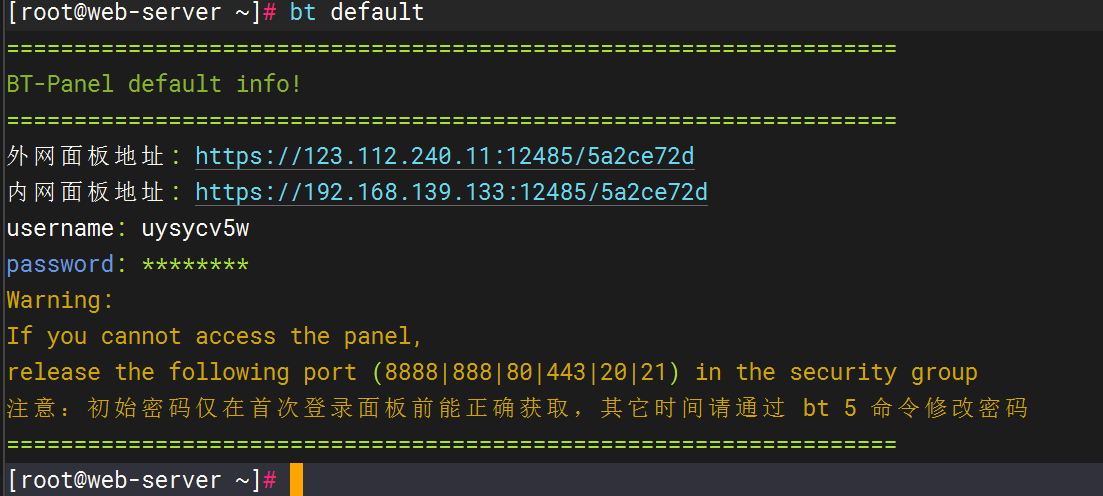This screenshot has width=1103, height=496.
Task: Click the first [root@web-server ~]# prompt
Action: coord(142,13)
